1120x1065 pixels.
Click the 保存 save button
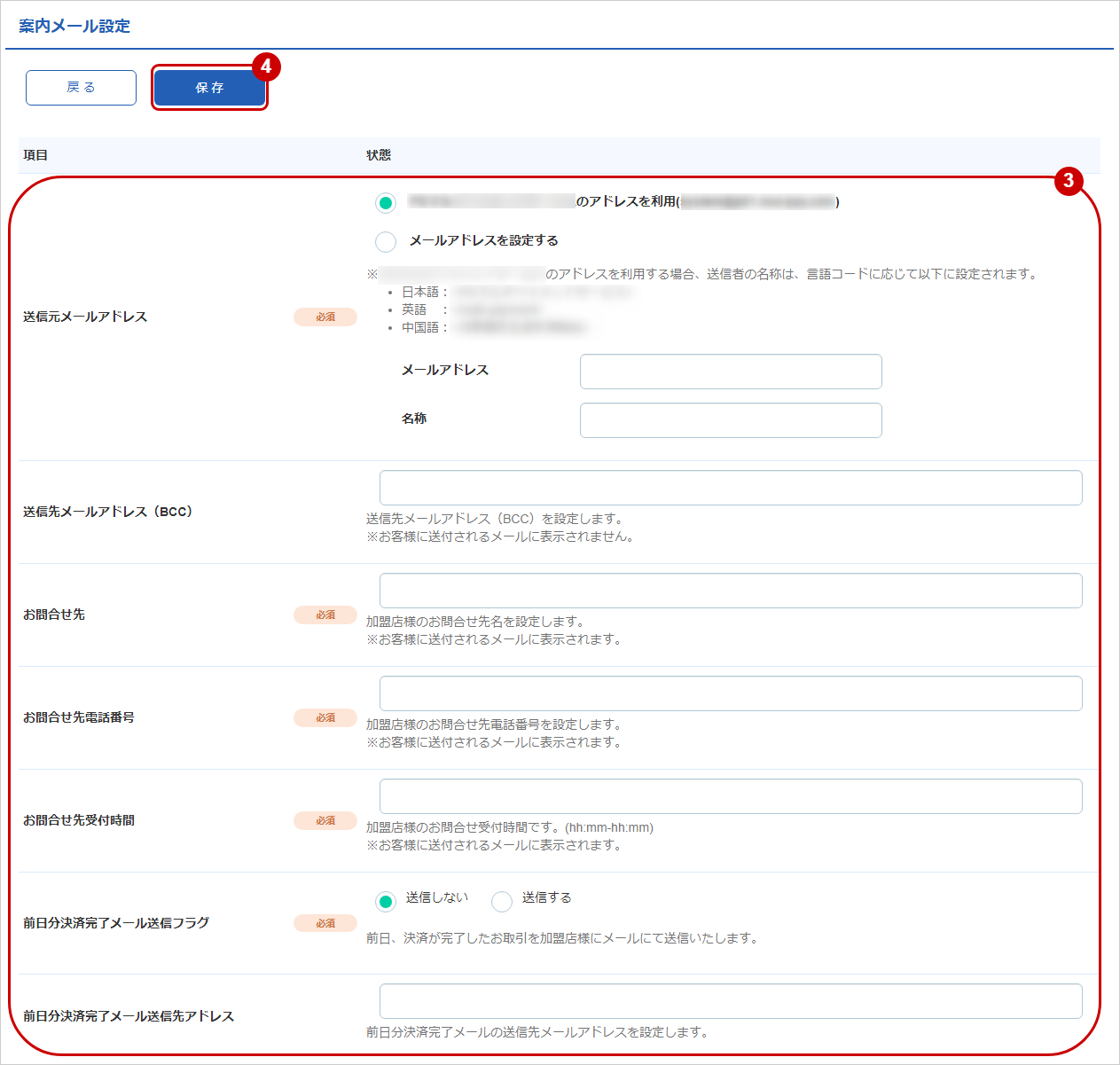tap(209, 88)
